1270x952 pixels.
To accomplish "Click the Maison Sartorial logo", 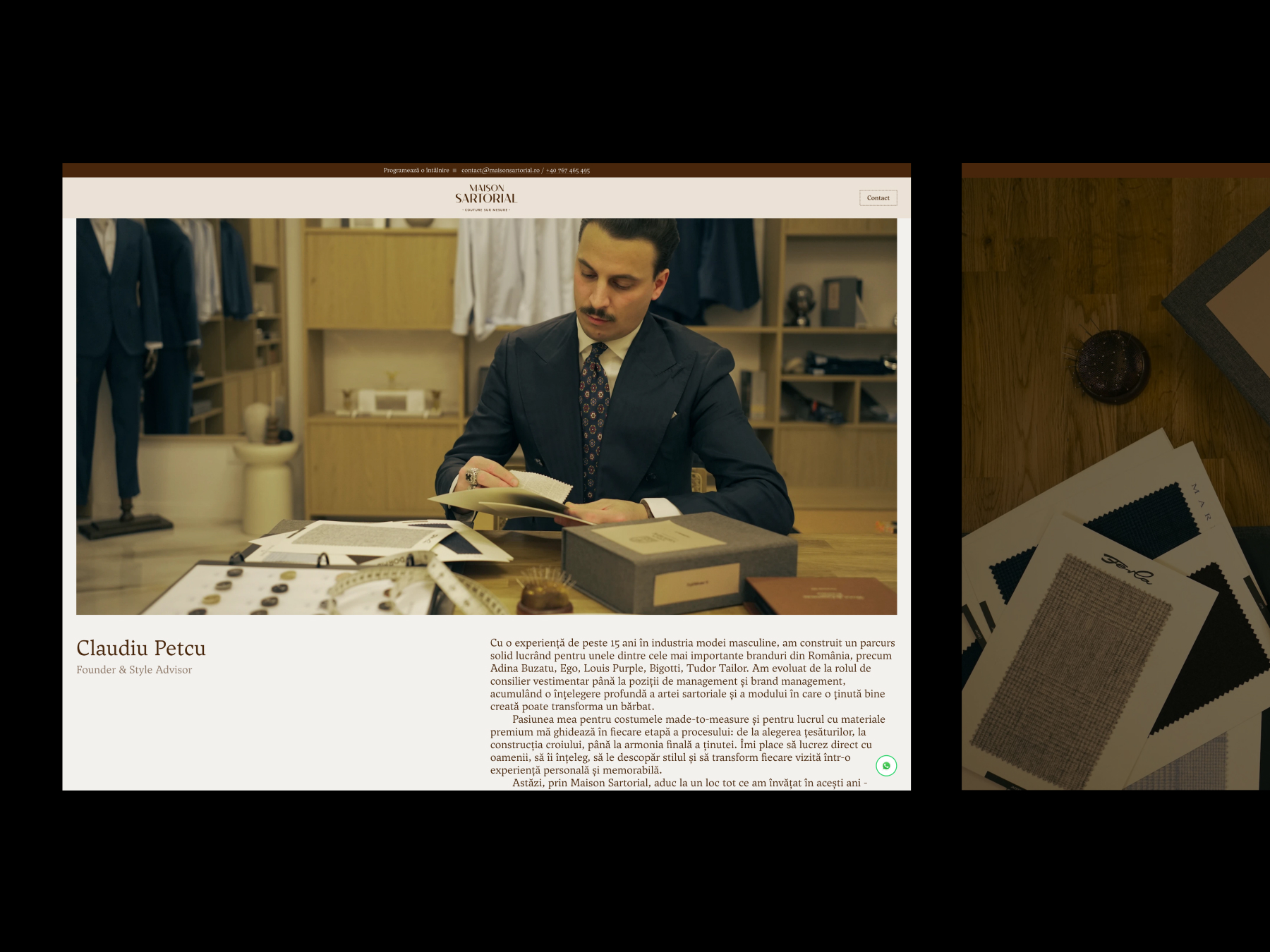I will click(x=485, y=195).
